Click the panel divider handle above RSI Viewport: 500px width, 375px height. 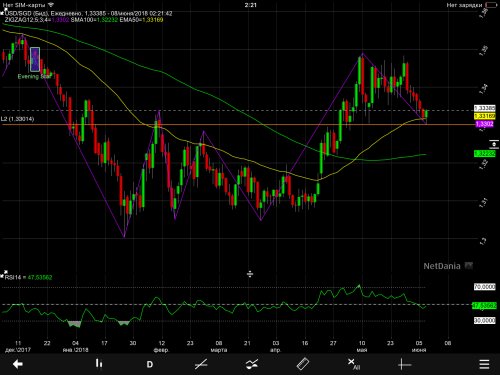click(x=250, y=274)
